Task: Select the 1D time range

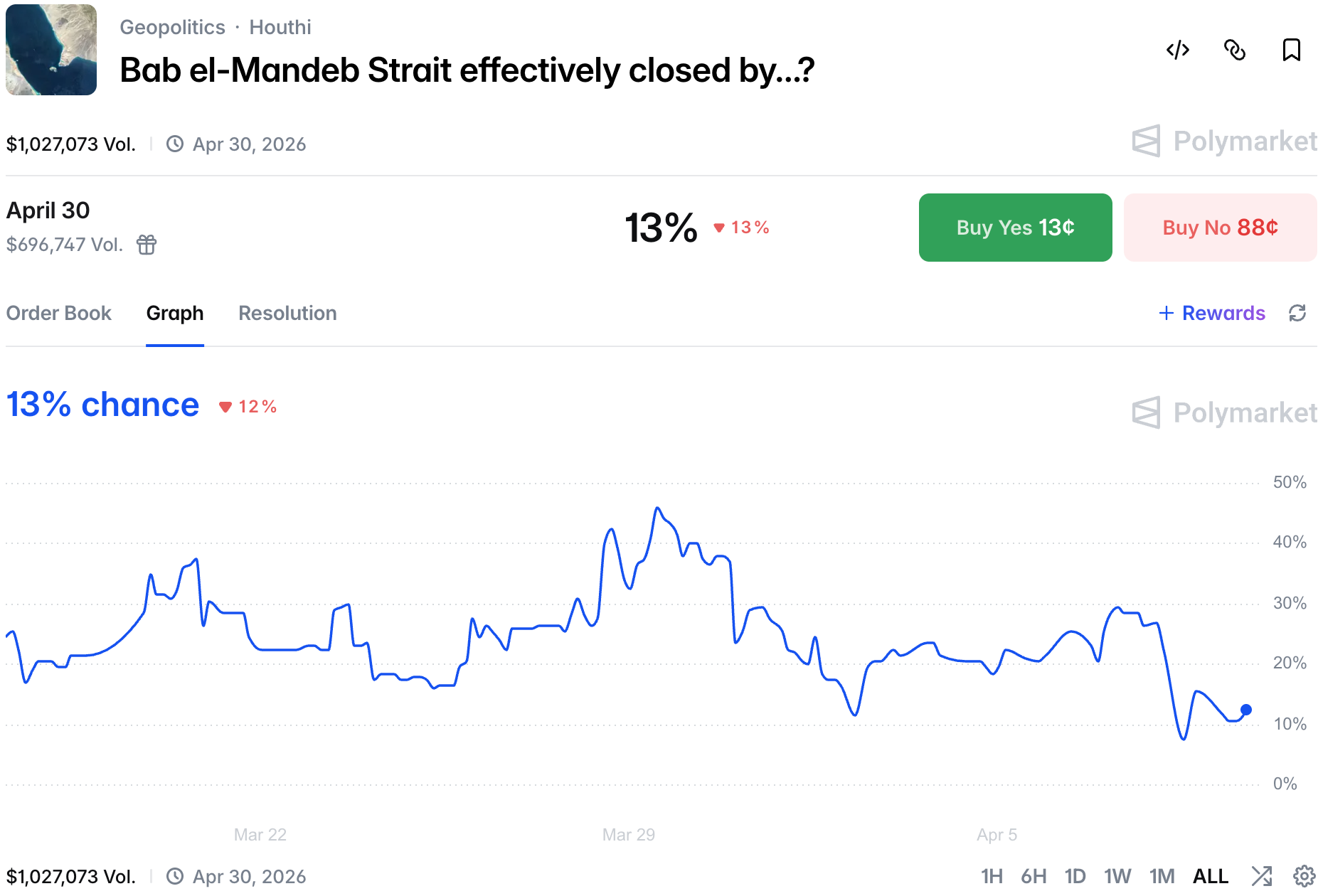Action: pos(1075,876)
